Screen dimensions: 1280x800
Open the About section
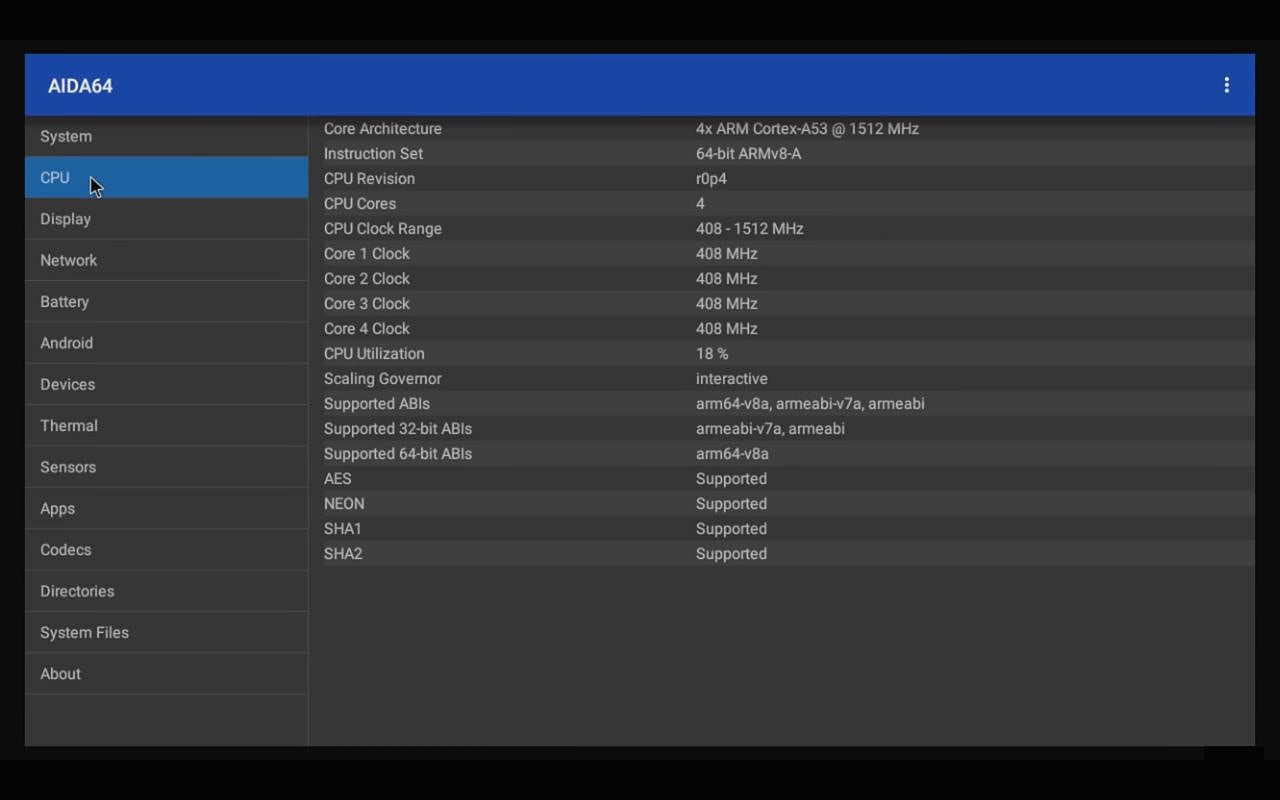[166, 674]
